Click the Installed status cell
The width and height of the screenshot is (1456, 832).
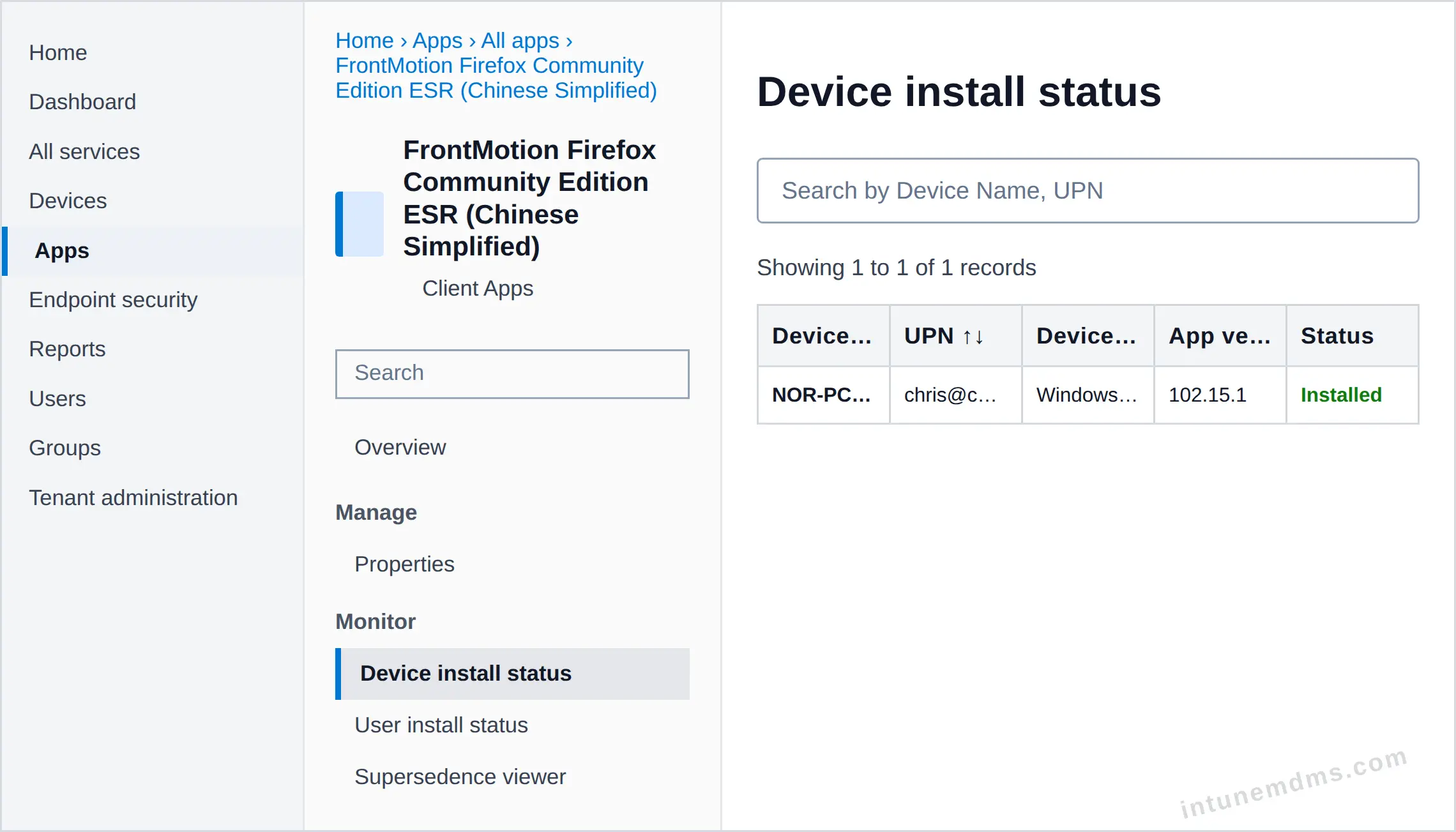[1352, 395]
